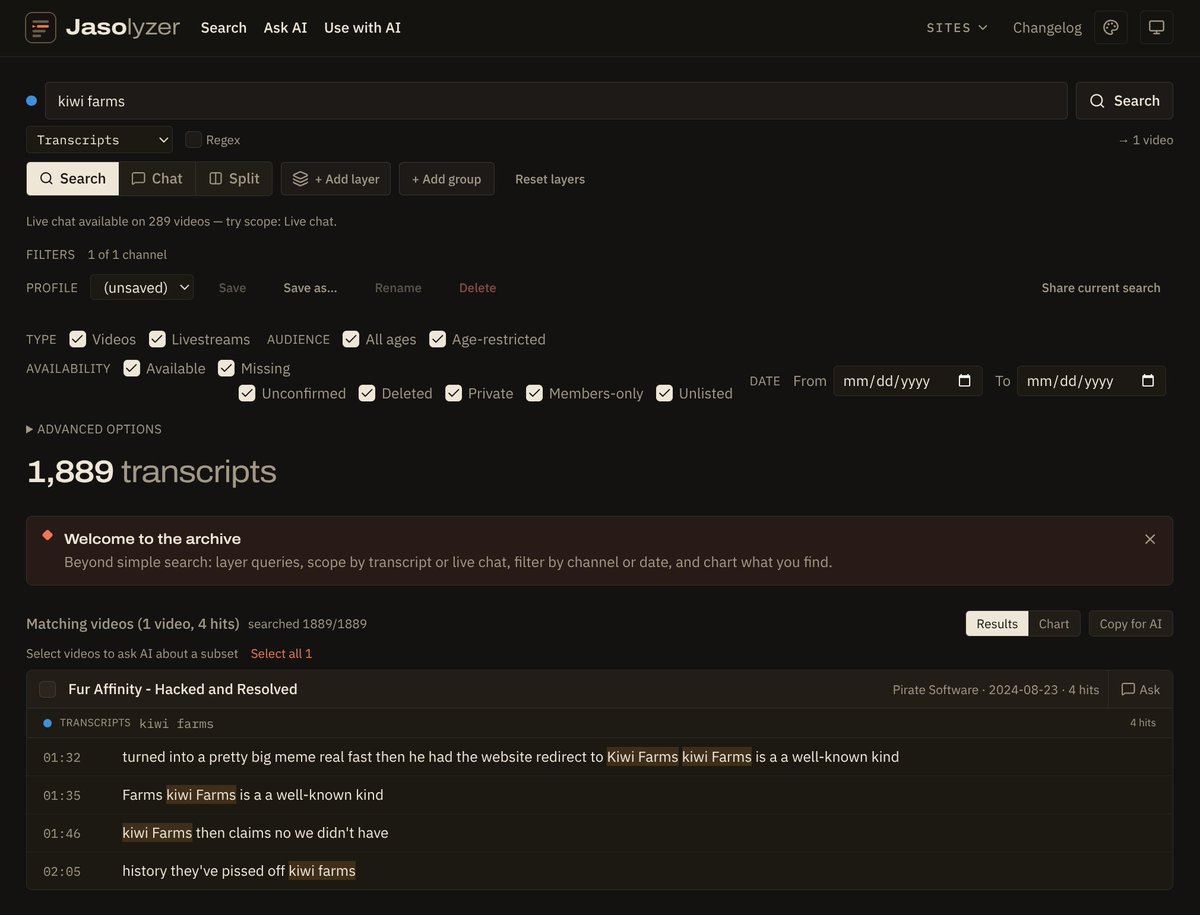Screen dimensions: 1200x915
Task: Expand the Advanced Options section
Action: click(94, 429)
